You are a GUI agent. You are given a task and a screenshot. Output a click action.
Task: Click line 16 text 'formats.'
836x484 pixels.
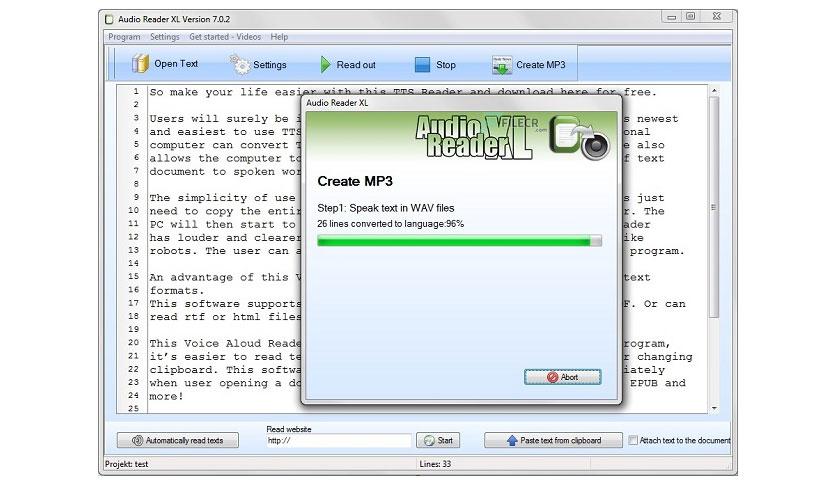pyautogui.click(x=176, y=291)
